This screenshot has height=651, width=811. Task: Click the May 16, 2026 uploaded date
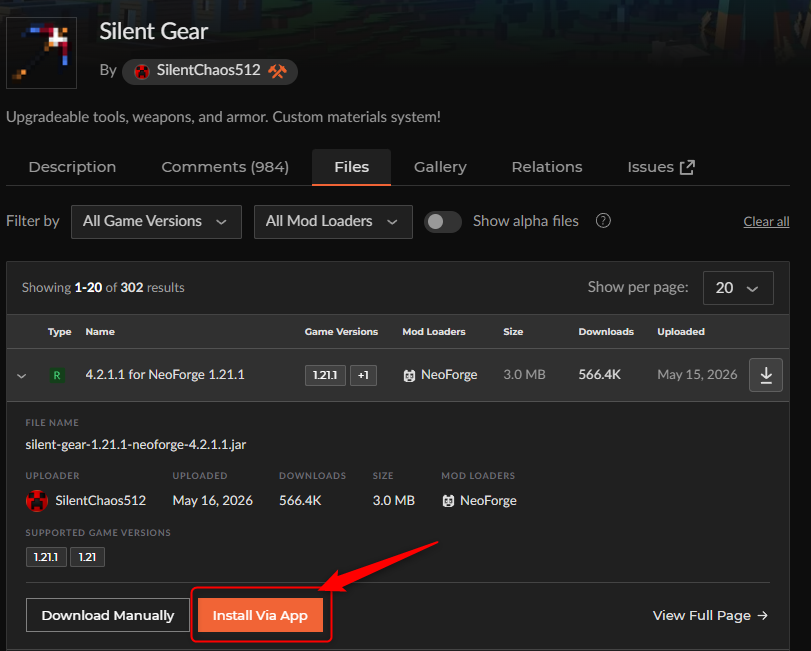pos(213,501)
